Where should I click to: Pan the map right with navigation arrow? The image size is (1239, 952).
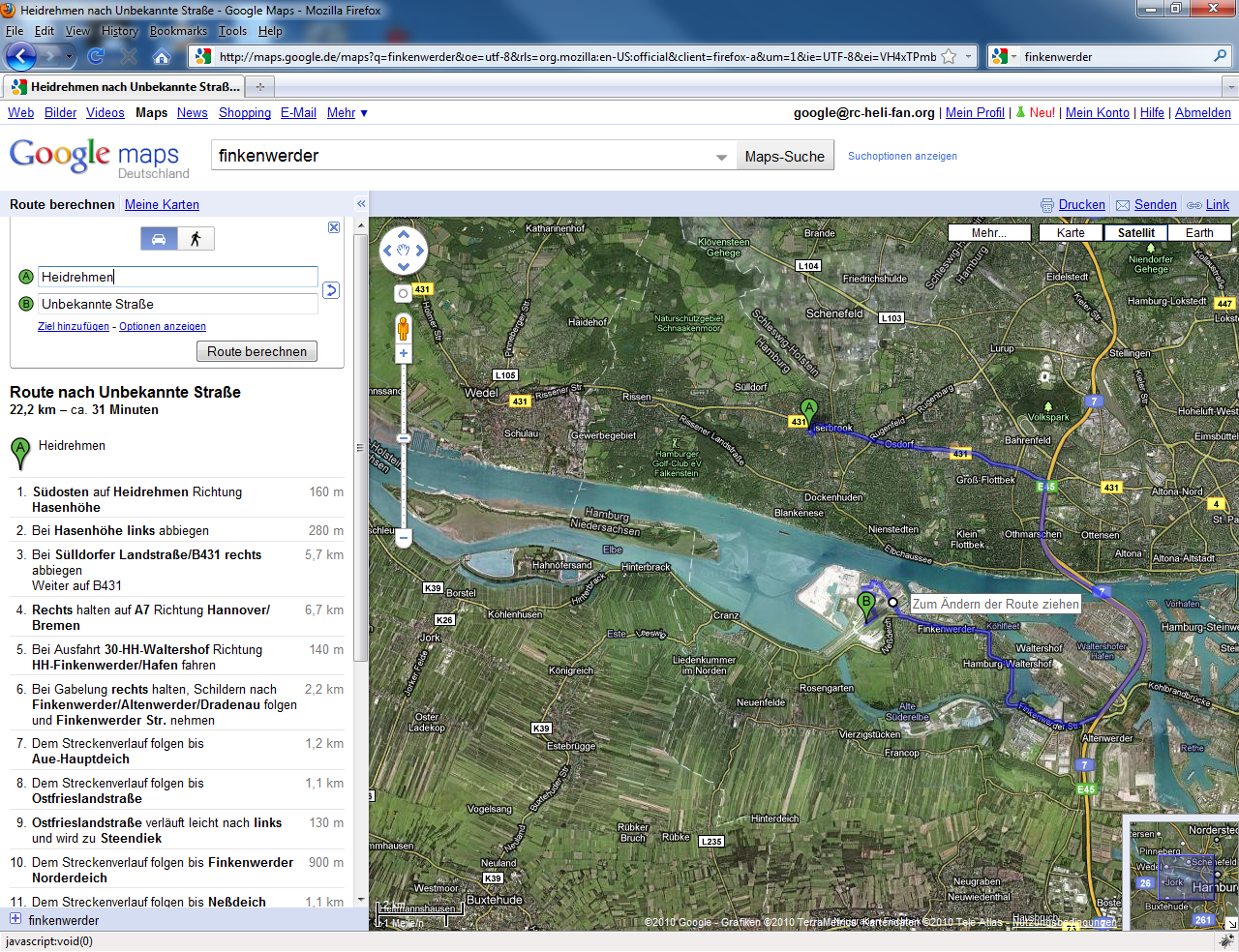[x=420, y=251]
